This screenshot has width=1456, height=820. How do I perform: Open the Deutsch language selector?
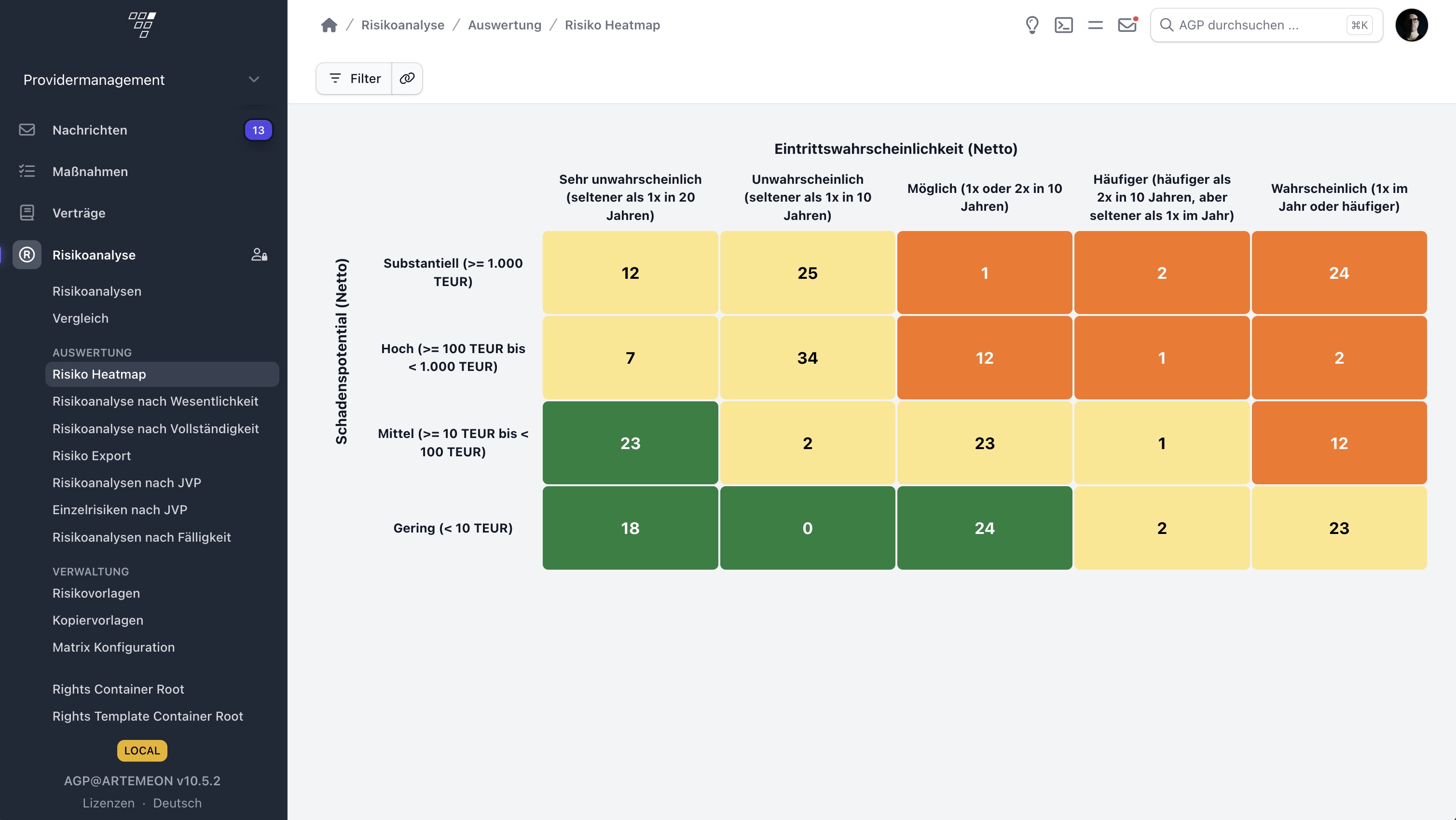(177, 803)
